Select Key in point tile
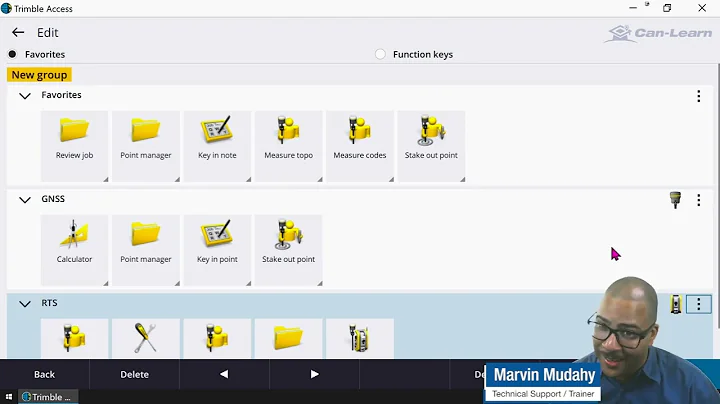Viewport: 720px width, 404px height. pyautogui.click(x=217, y=250)
